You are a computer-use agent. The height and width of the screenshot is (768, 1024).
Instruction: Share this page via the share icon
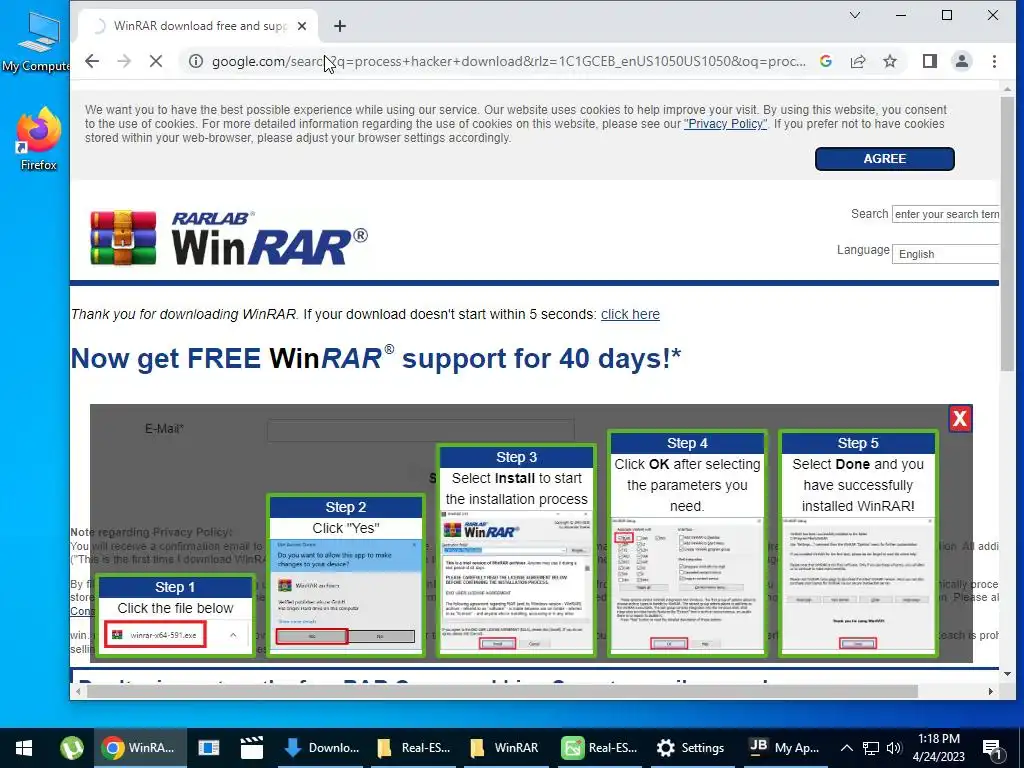[857, 61]
